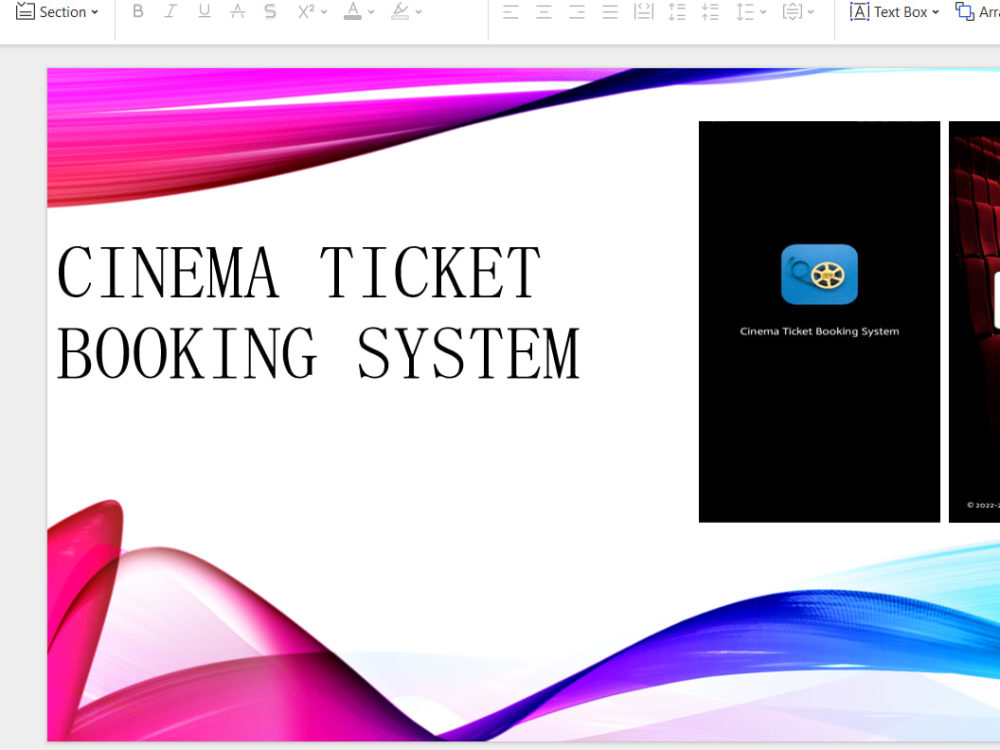Click the Section icon
Image resolution: width=1000 pixels, height=750 pixels.
click(x=25, y=11)
